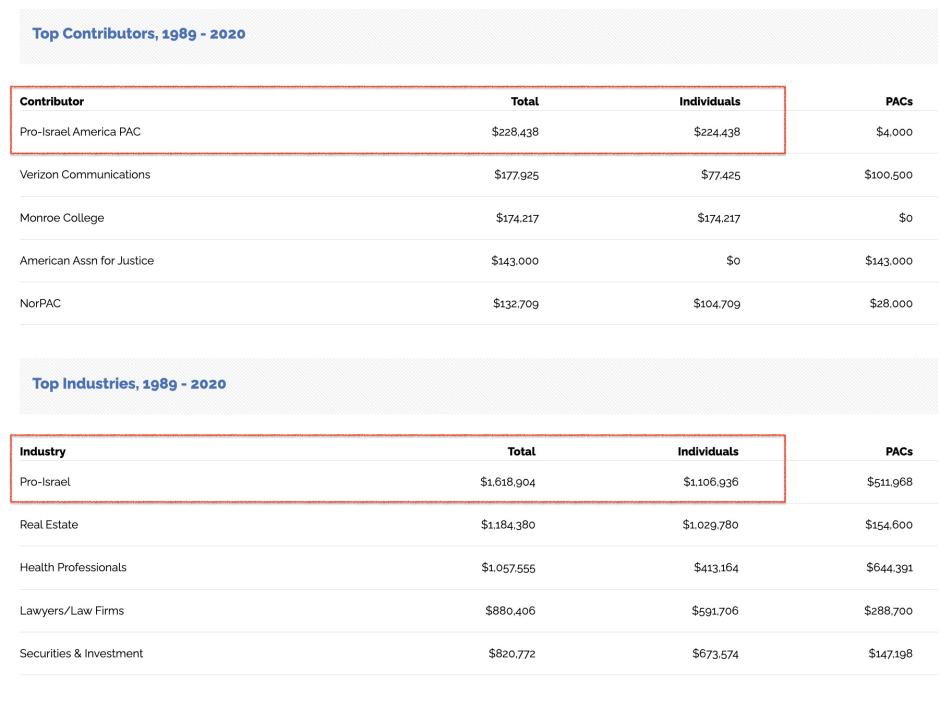Click the Total header in contributors table
Image resolution: width=940 pixels, height=709 pixels.
click(525, 101)
